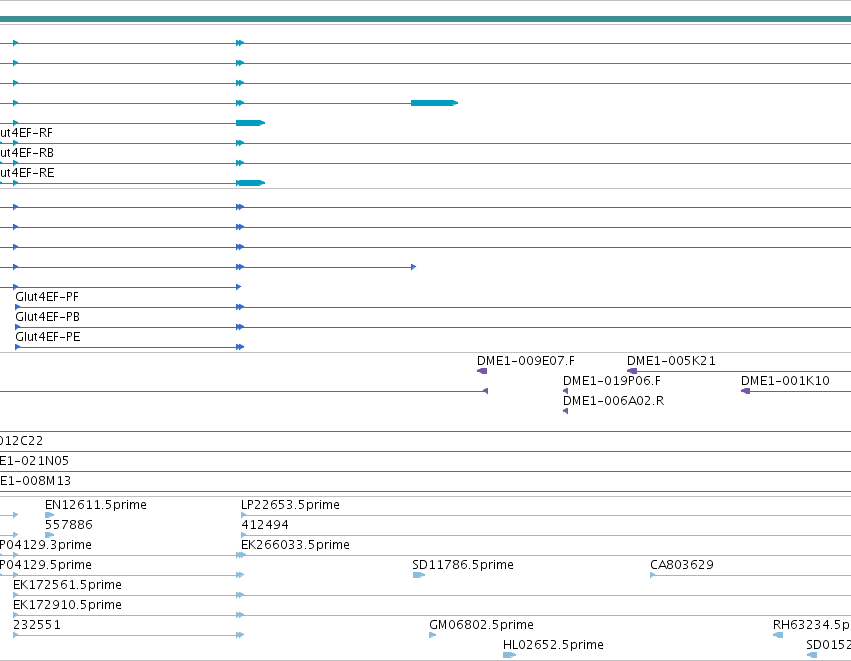Select the CA803629 EST label
Screen dimensions: 851x661
tap(682, 565)
